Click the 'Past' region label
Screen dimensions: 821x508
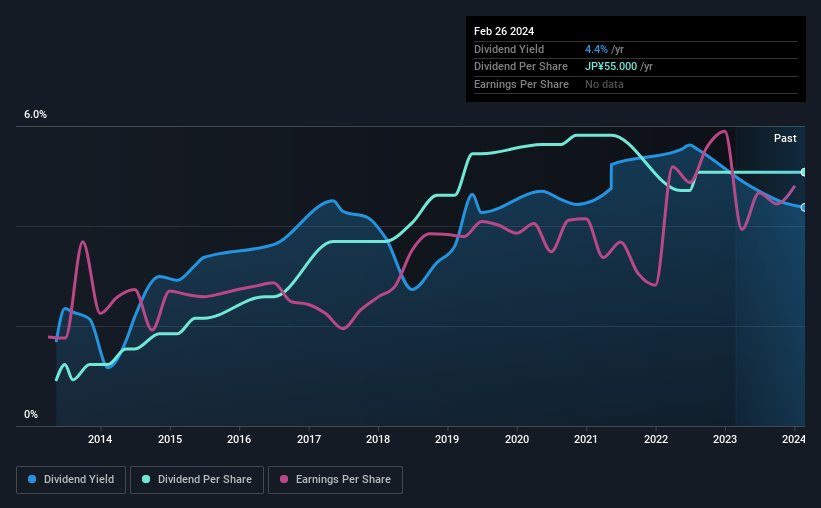[x=785, y=138]
